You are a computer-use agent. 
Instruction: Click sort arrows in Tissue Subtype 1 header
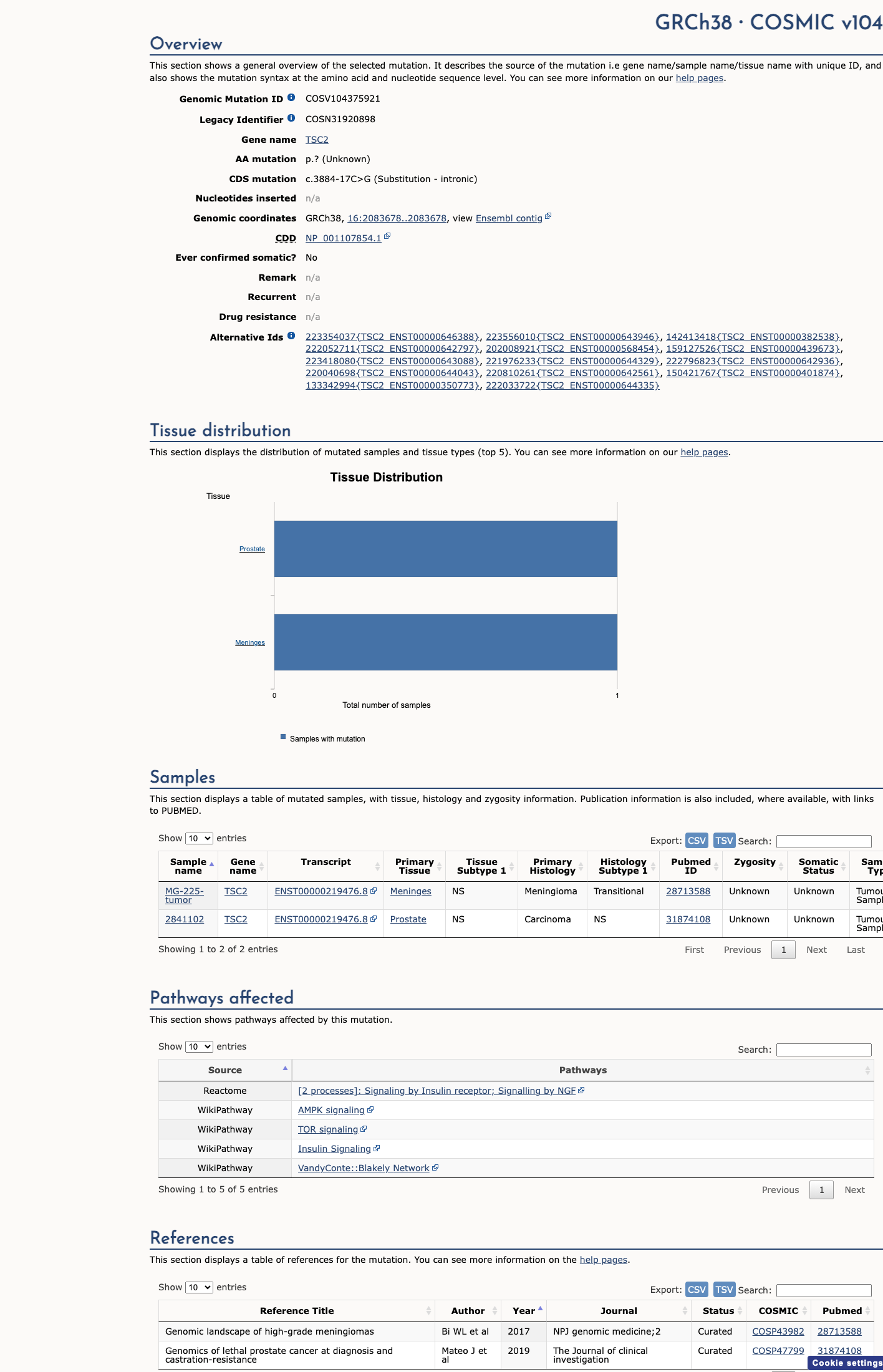tap(512, 866)
